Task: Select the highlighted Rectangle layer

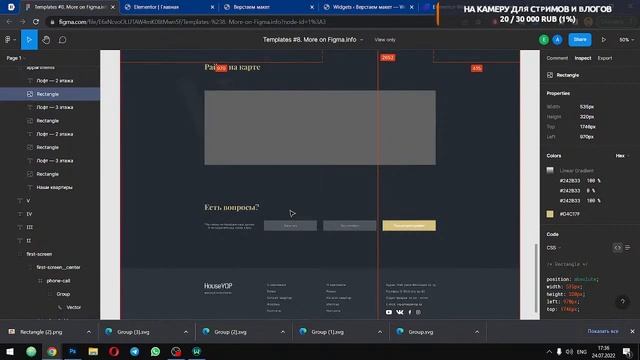Action: click(x=50, y=94)
